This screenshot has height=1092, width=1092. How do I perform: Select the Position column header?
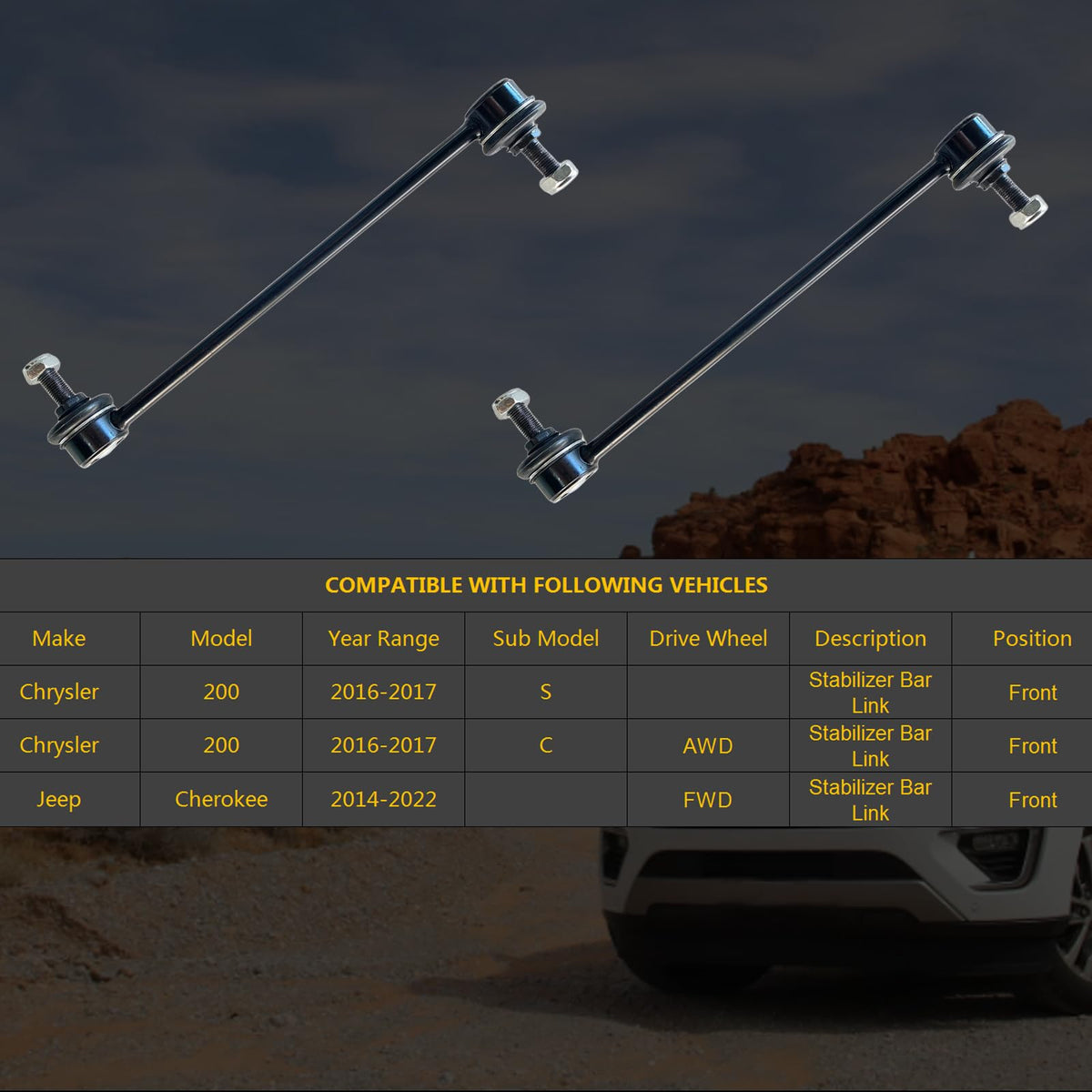[x=1032, y=639]
